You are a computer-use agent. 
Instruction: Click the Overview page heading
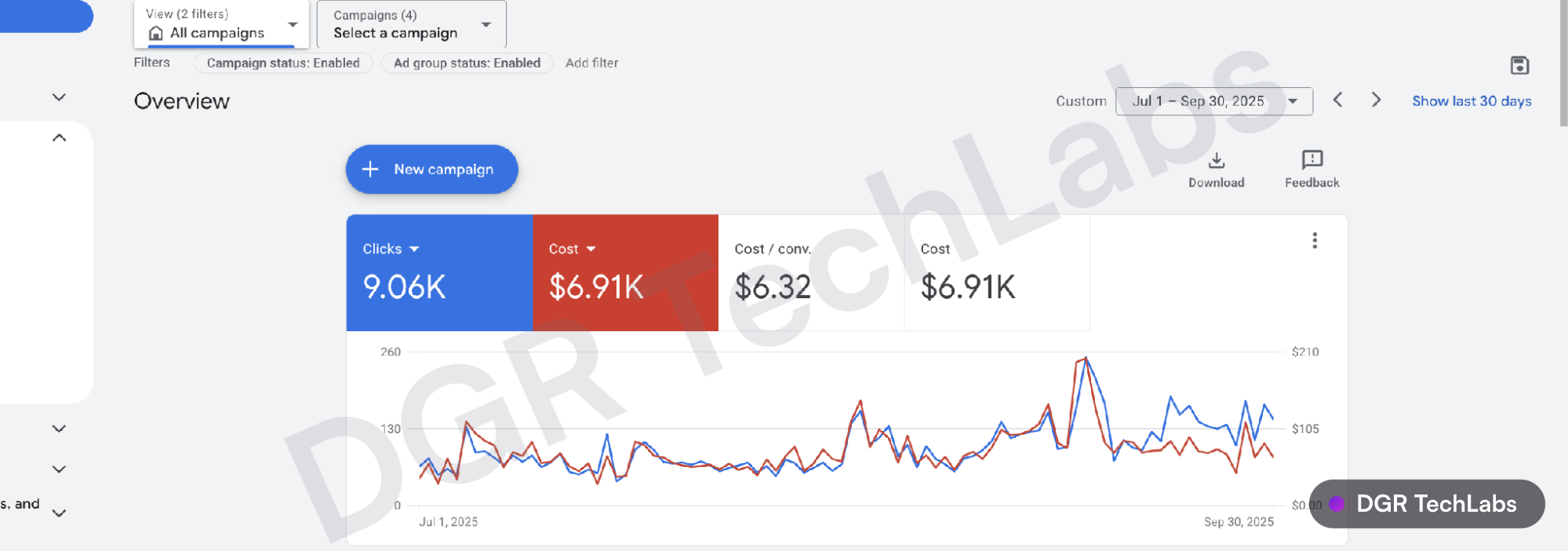(x=182, y=101)
